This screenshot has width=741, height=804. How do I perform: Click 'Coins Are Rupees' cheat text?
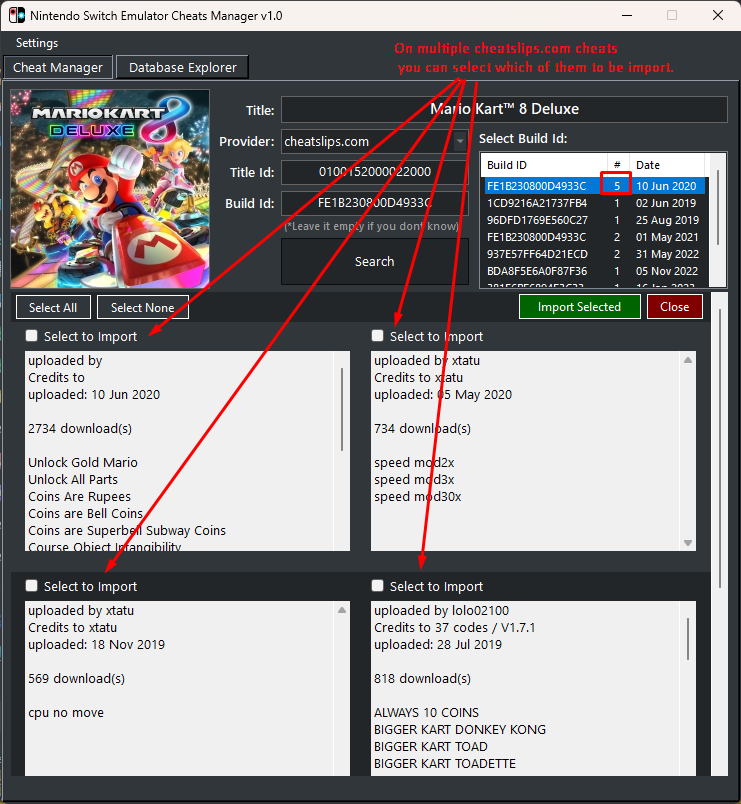pos(79,496)
